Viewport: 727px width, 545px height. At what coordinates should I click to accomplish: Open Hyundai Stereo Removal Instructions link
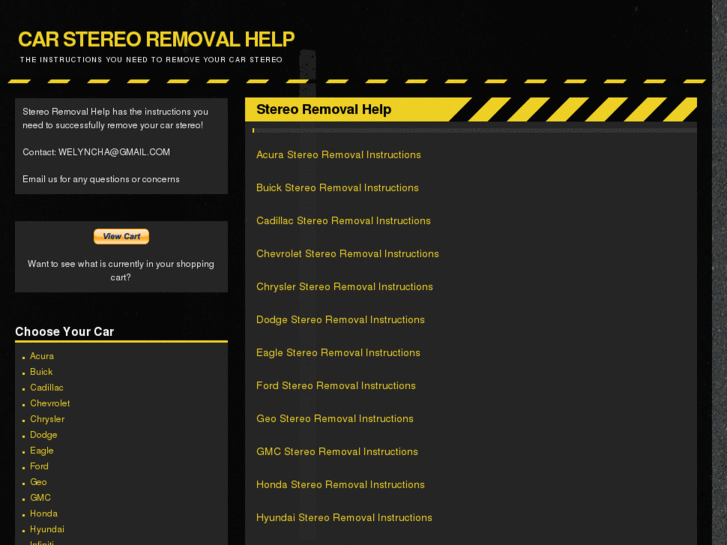click(x=344, y=517)
